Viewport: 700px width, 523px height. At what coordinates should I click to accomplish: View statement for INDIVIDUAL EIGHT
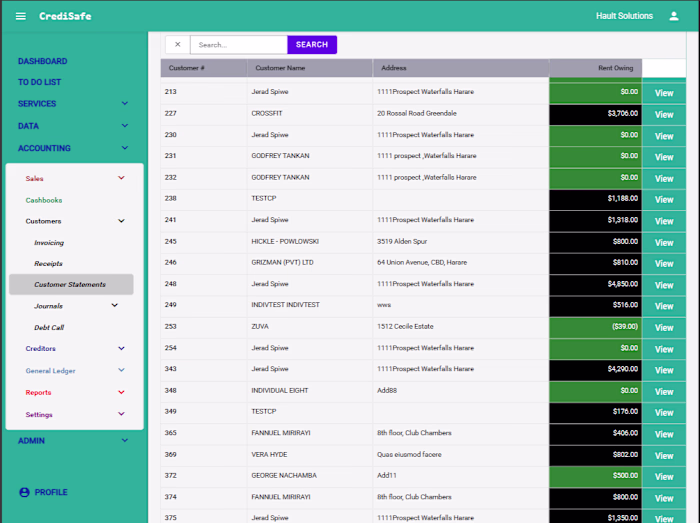coord(664,392)
